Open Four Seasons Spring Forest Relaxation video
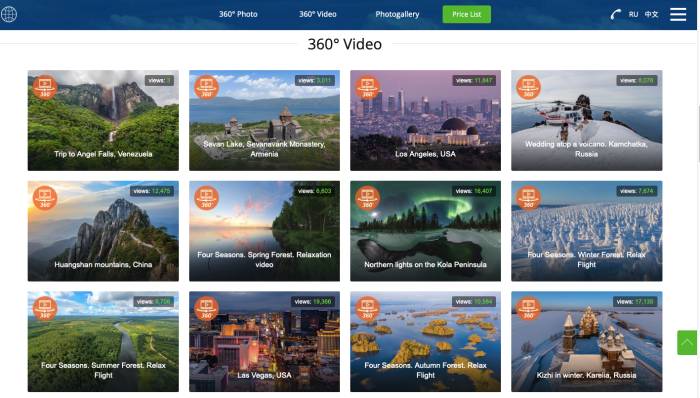Image resolution: width=700 pixels, height=398 pixels. (x=264, y=231)
